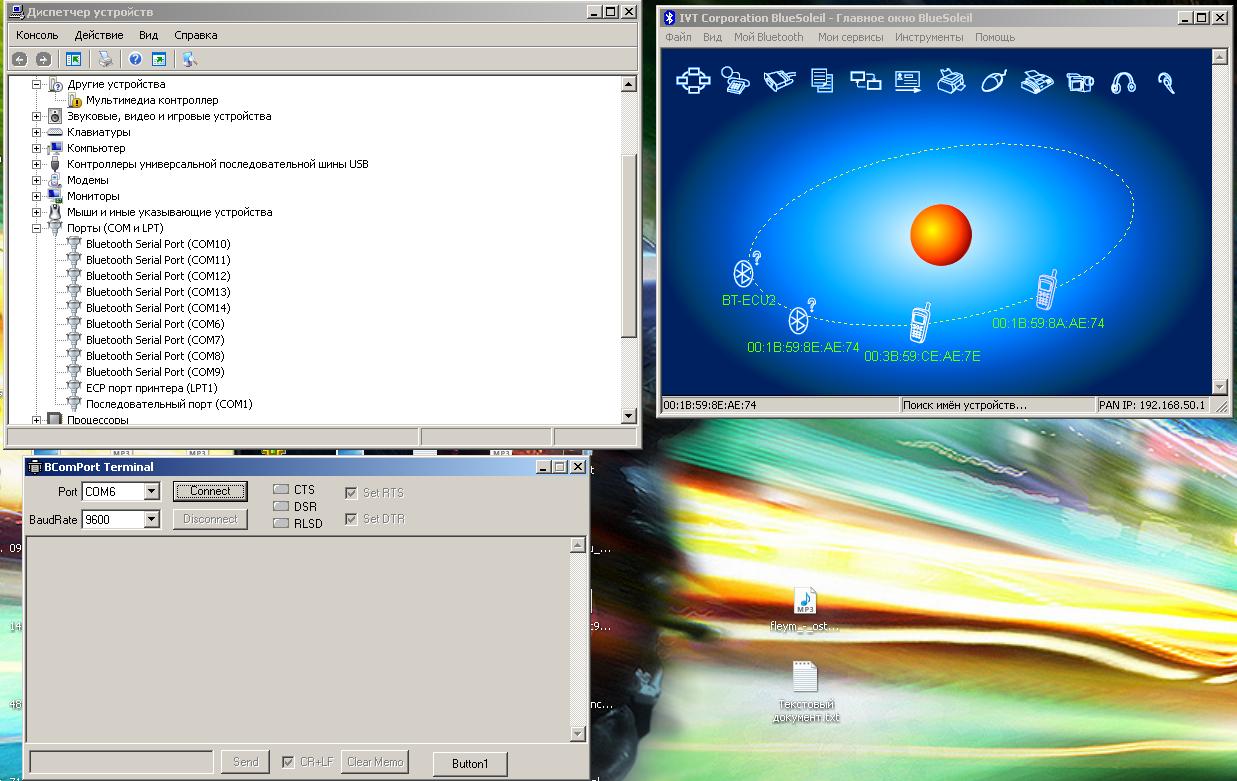Click the scan for hardware changes icon
The width and height of the screenshot is (1237, 781).
point(189,59)
